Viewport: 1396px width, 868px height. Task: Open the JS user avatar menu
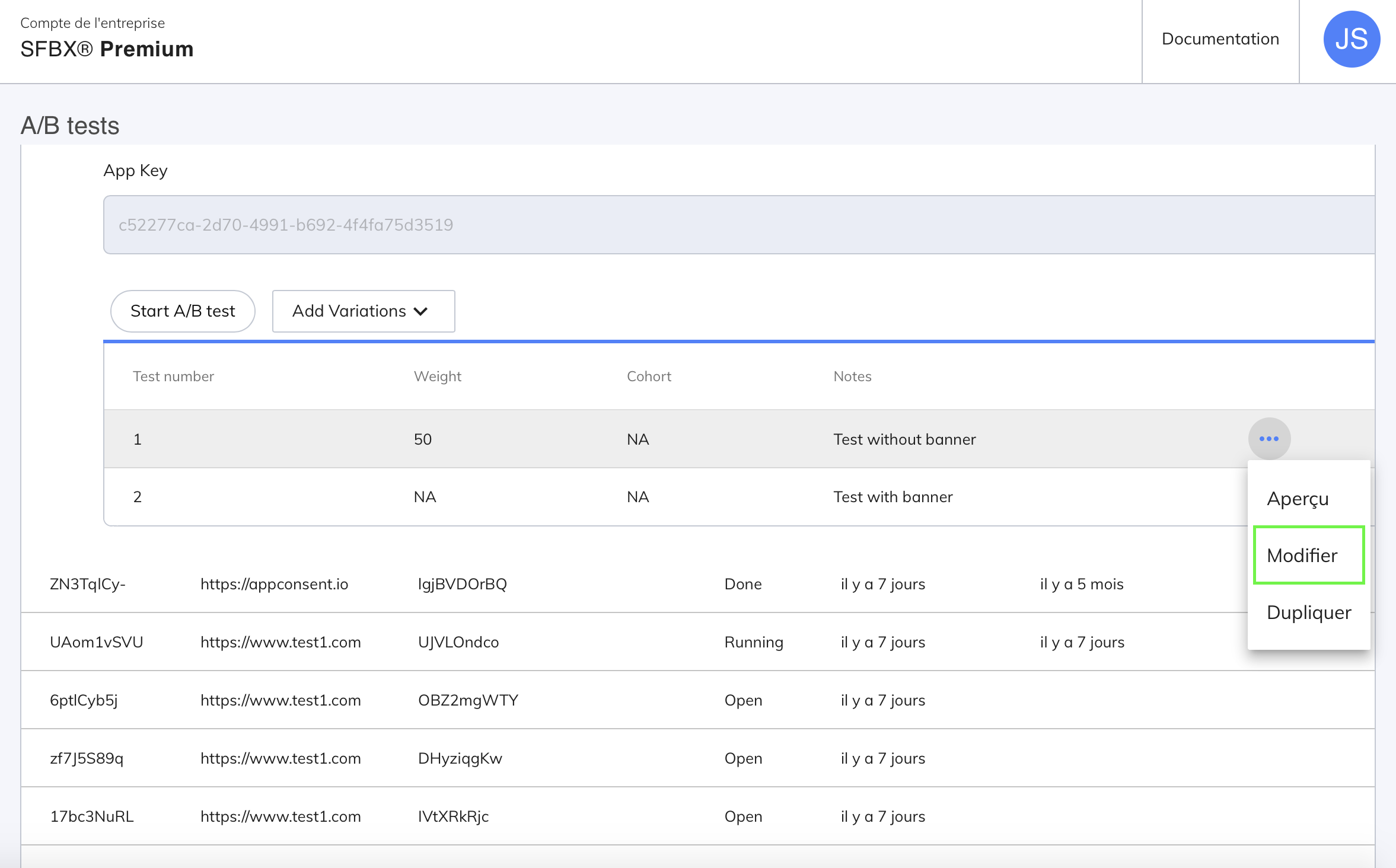[x=1351, y=39]
